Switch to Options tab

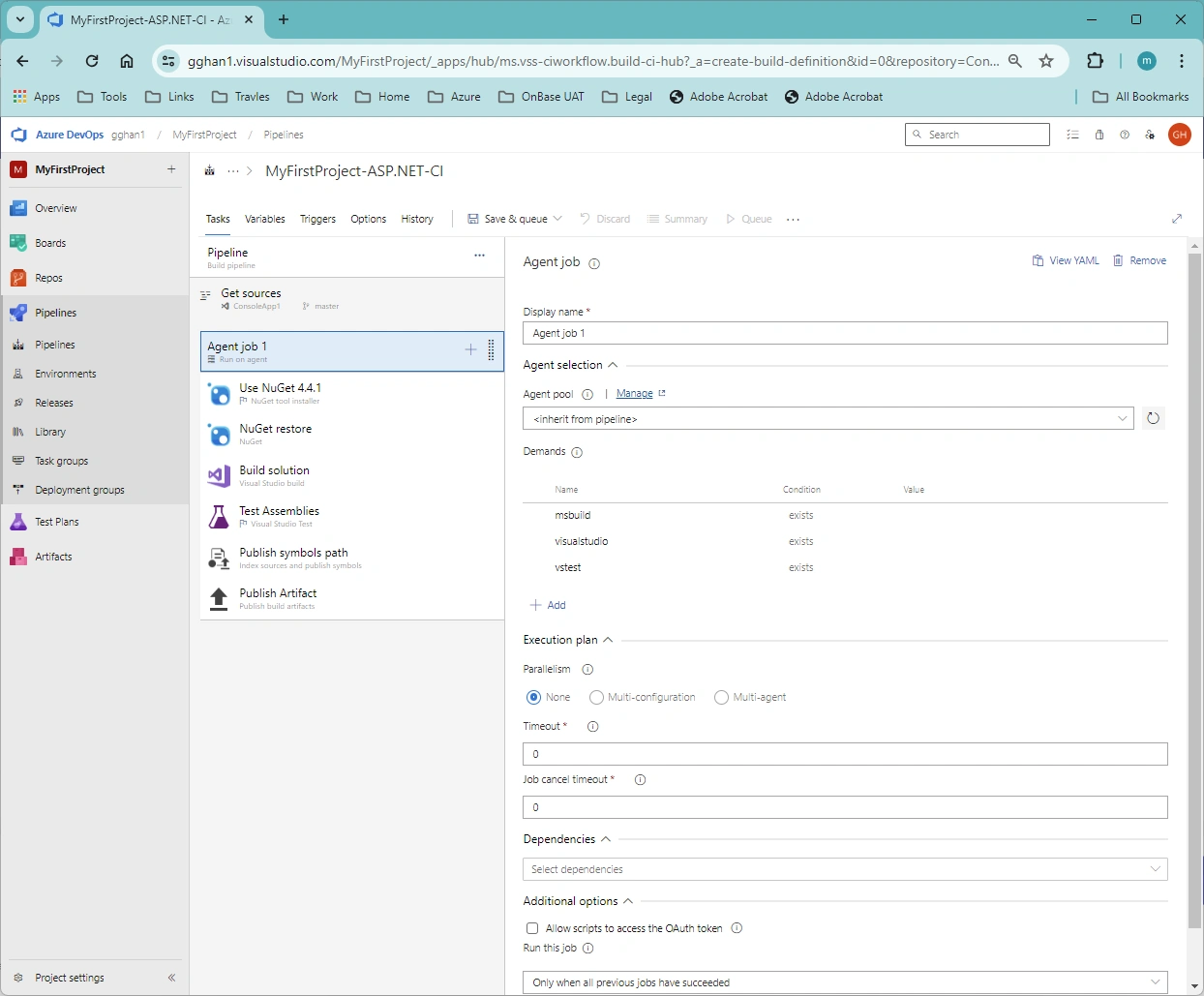tap(368, 219)
